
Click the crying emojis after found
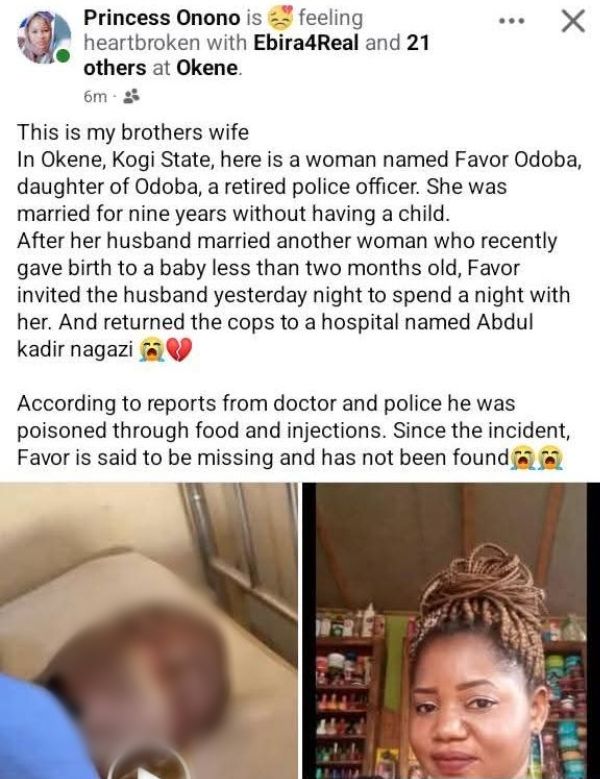537,458
